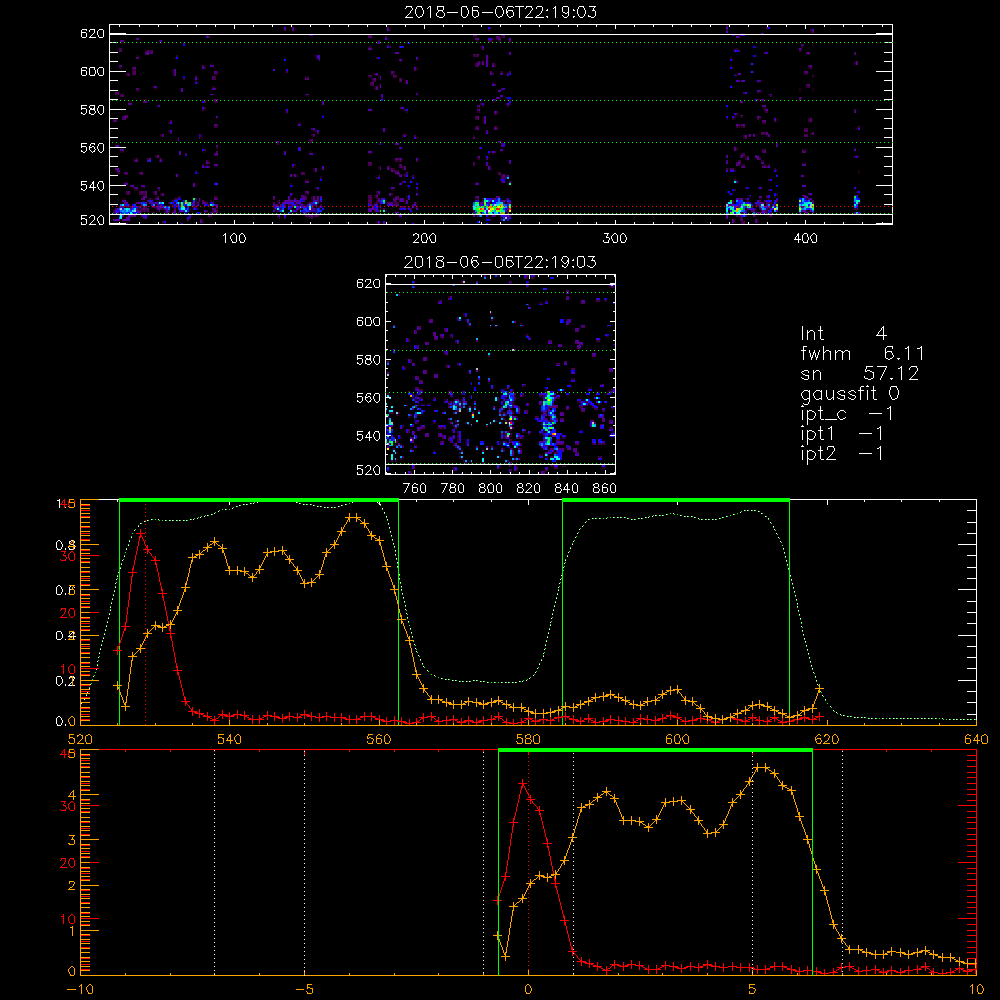This screenshot has width=1000, height=1000.
Task: Click x-axis label 560 on third plot
Action: (x=379, y=739)
